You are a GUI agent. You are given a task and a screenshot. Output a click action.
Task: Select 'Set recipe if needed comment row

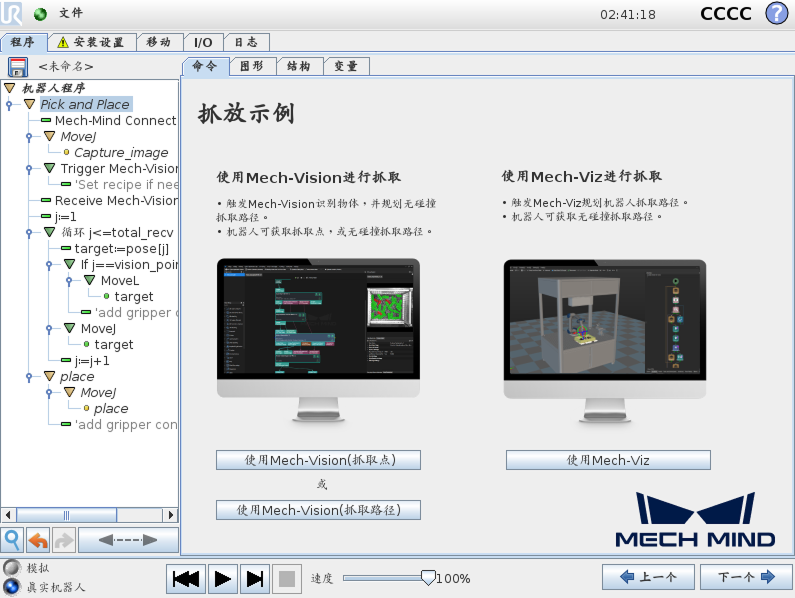tap(120, 185)
